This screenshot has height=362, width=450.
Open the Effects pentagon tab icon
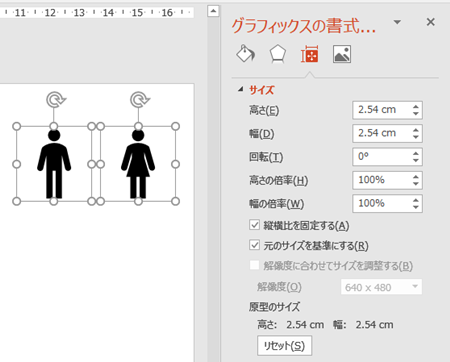coord(278,54)
